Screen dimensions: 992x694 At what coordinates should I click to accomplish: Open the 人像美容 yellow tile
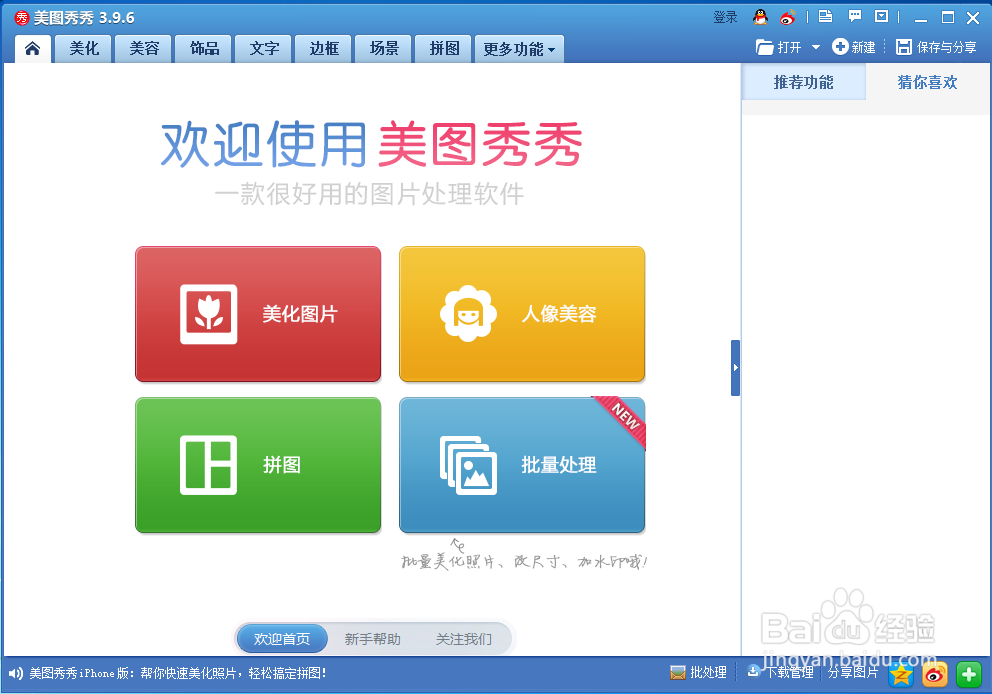tap(522, 314)
